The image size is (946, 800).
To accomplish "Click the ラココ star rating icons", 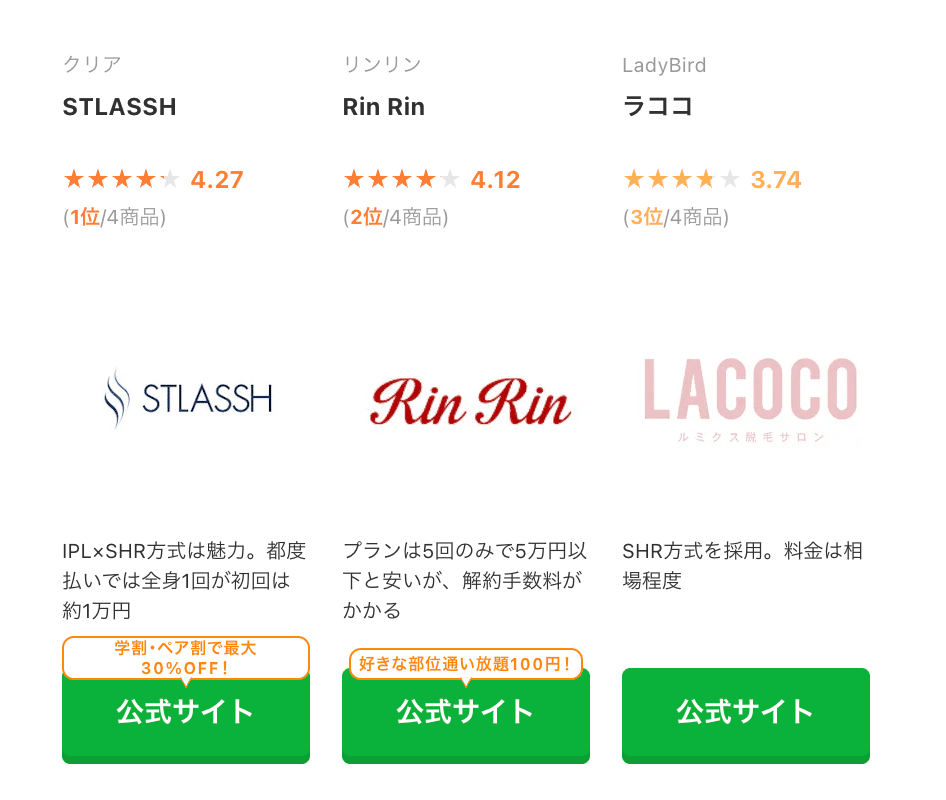I will pyautogui.click(x=681, y=180).
